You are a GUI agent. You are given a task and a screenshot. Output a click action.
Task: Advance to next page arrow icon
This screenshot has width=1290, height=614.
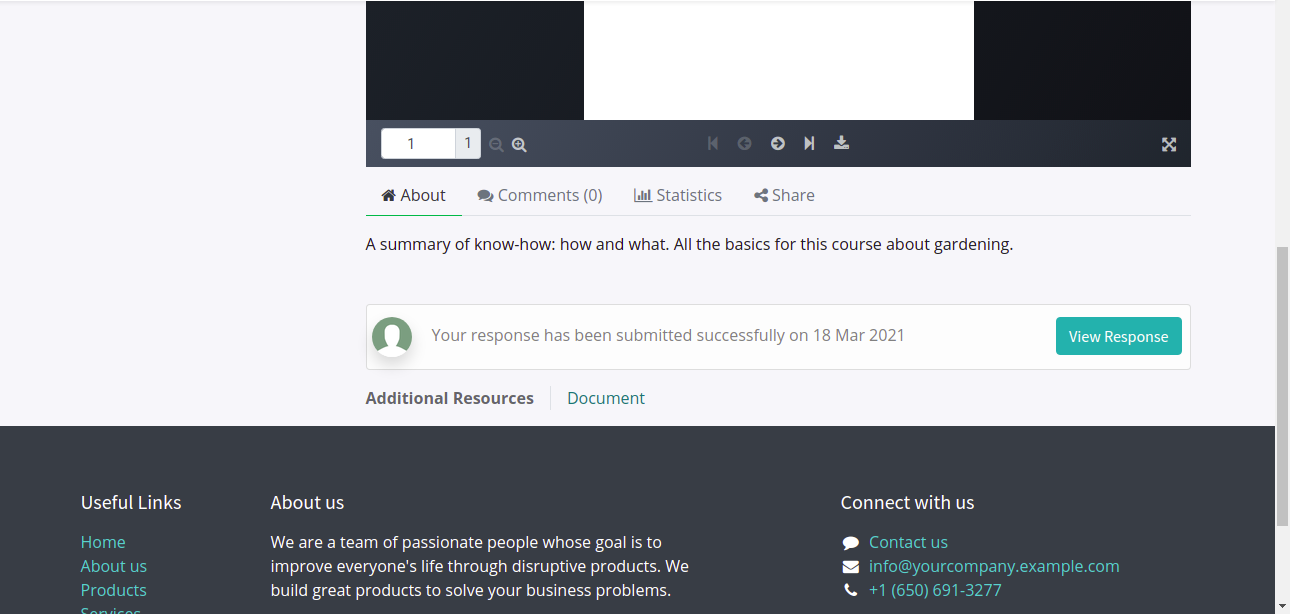click(x=777, y=143)
